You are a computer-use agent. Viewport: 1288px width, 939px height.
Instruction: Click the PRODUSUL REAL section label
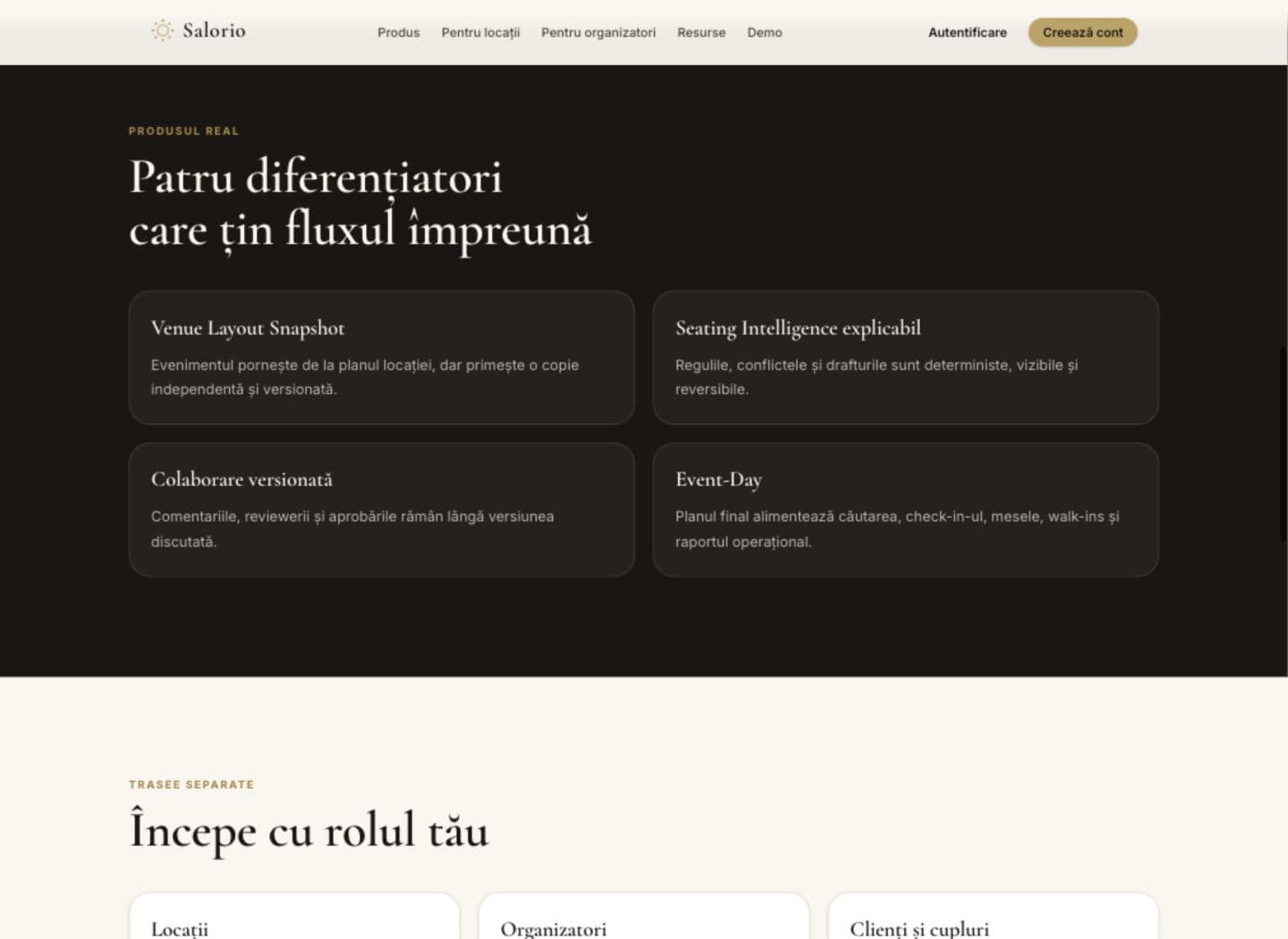(x=183, y=131)
